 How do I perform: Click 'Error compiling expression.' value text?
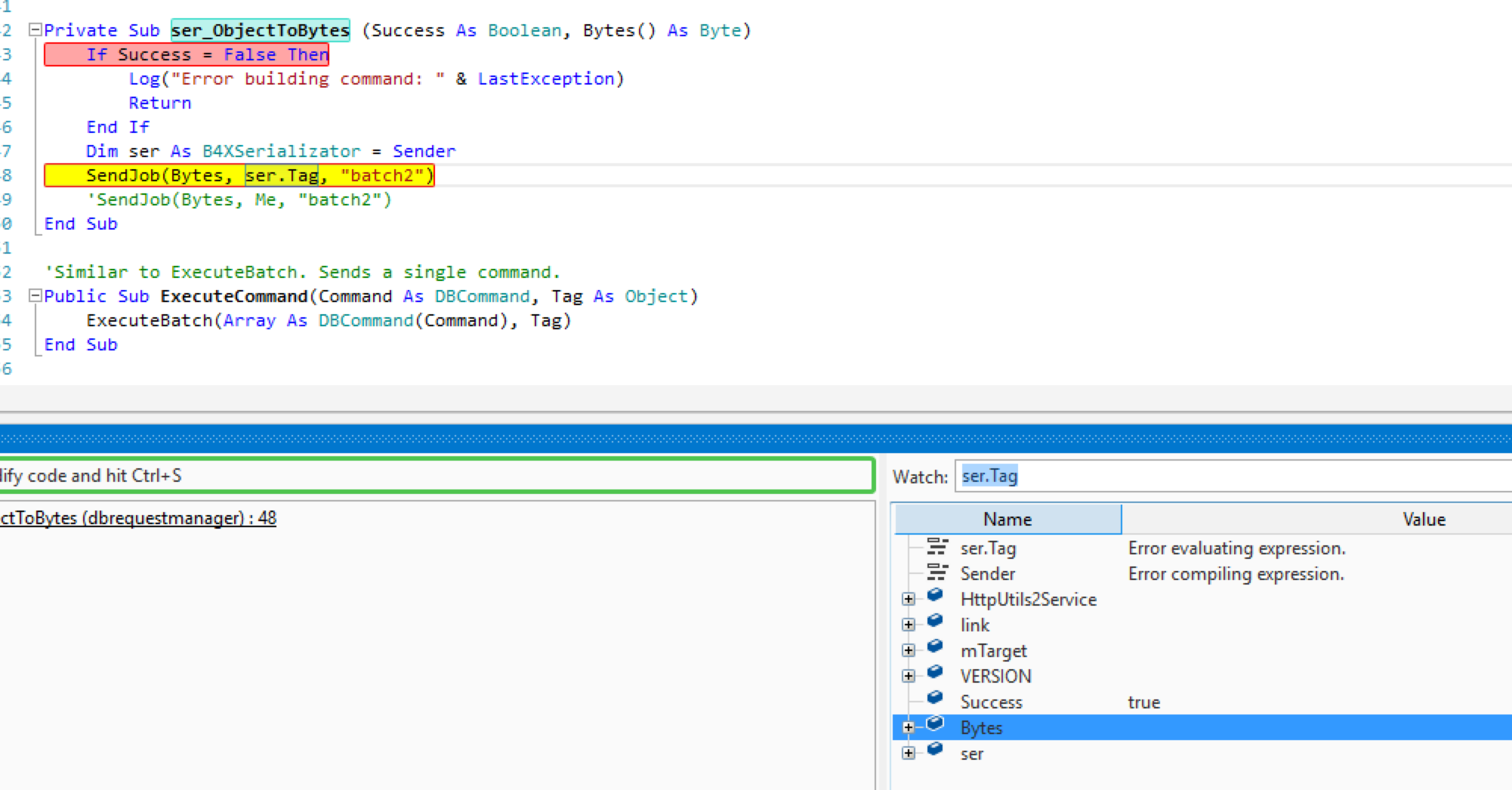[1236, 574]
